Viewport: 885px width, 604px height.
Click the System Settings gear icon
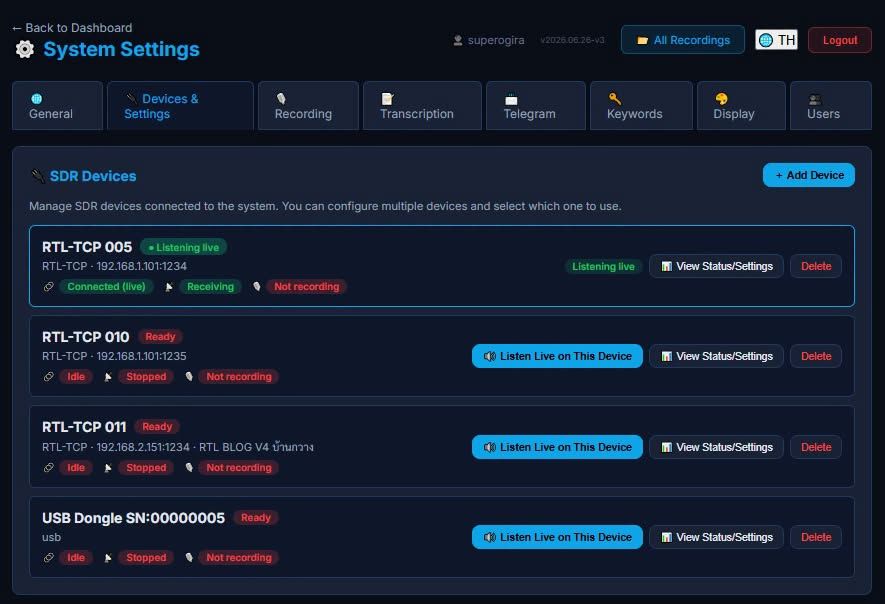click(x=24, y=49)
